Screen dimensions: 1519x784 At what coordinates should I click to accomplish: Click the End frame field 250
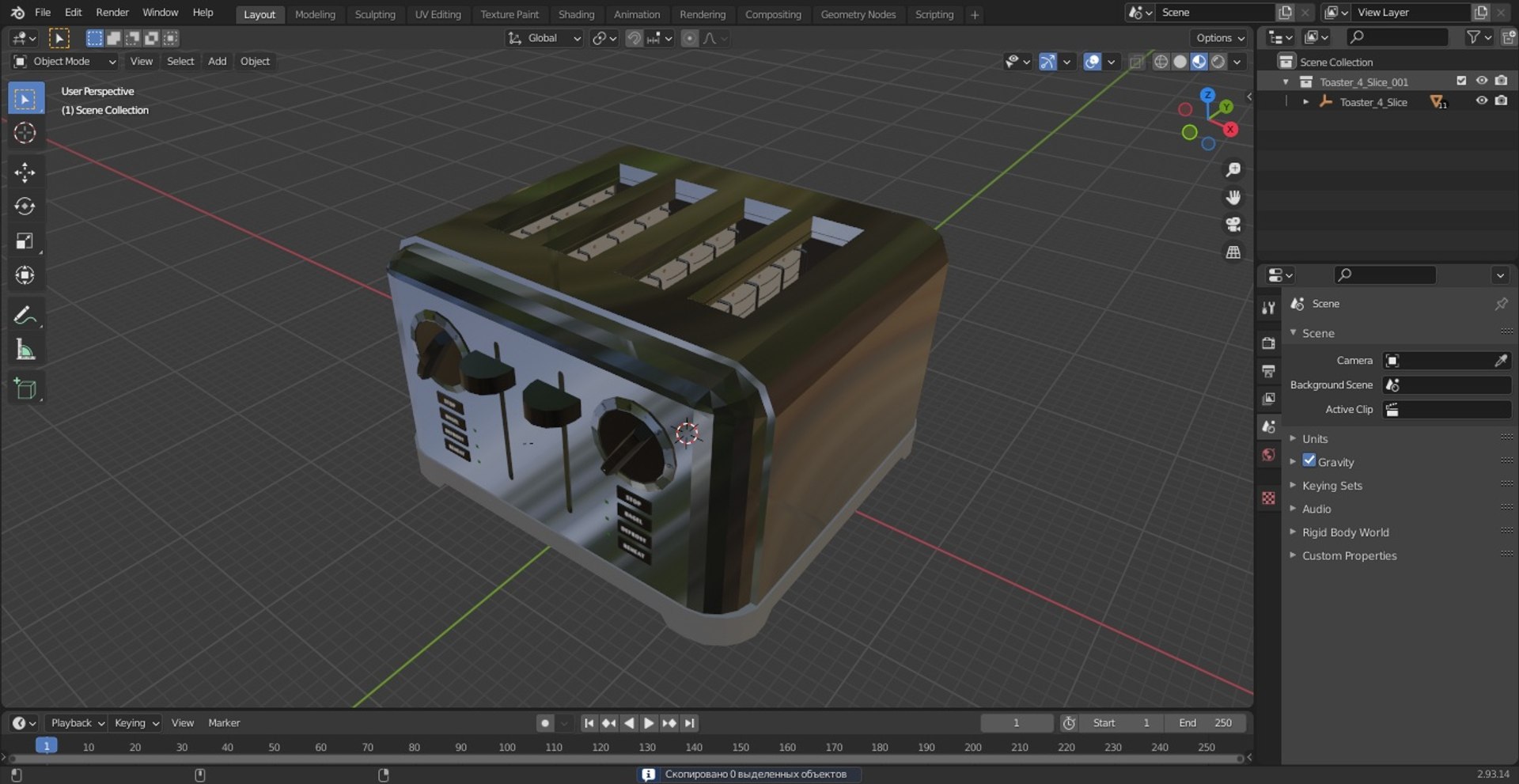(1206, 723)
